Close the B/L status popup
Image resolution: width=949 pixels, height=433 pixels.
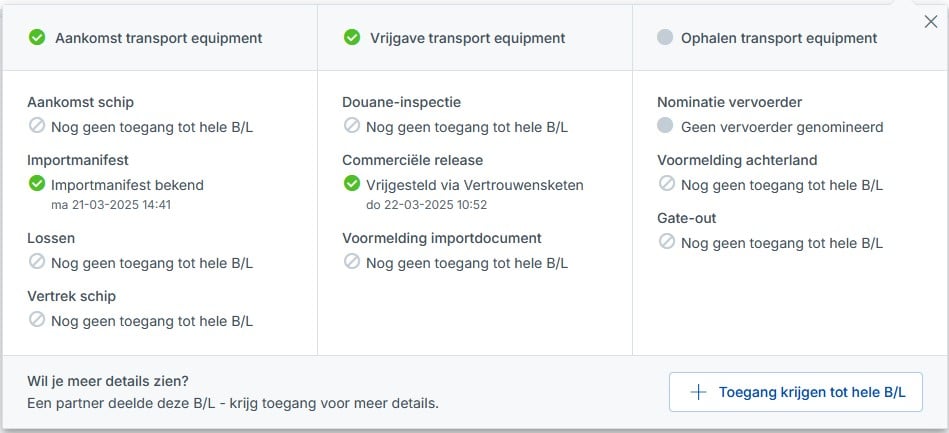coord(931,22)
